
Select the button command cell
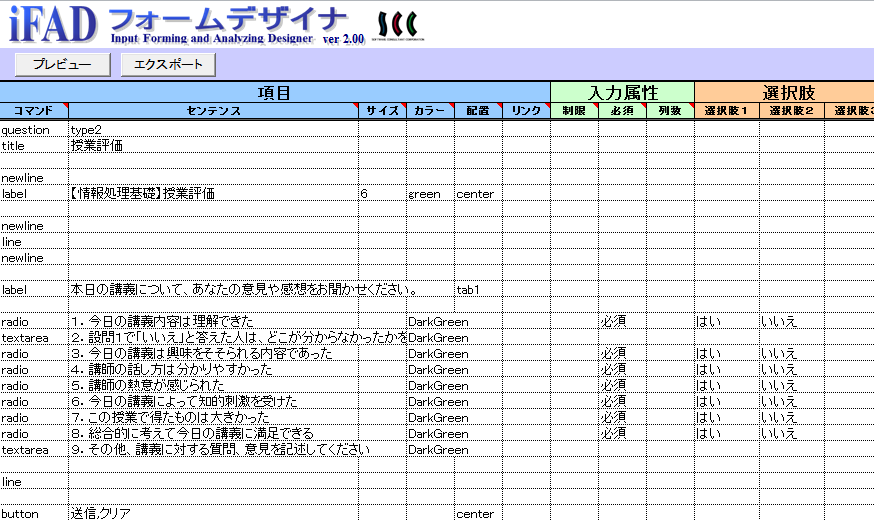34,513
